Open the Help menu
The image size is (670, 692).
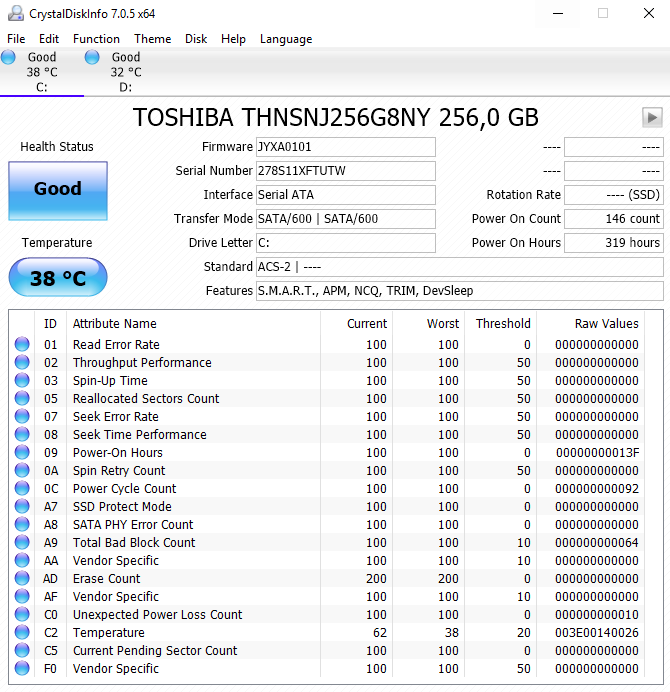(x=233, y=39)
